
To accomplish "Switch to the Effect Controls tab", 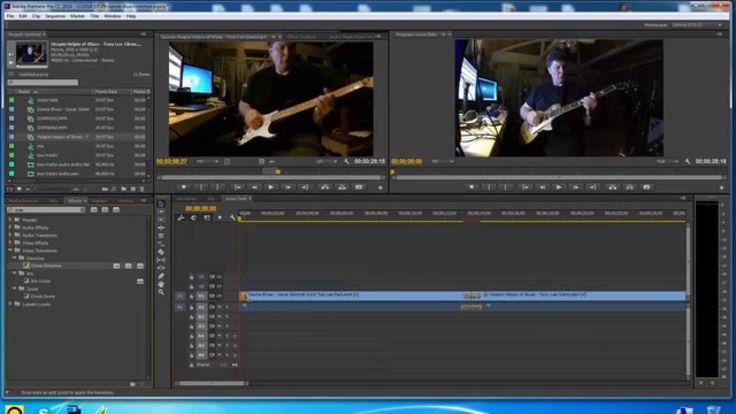I will [302, 36].
